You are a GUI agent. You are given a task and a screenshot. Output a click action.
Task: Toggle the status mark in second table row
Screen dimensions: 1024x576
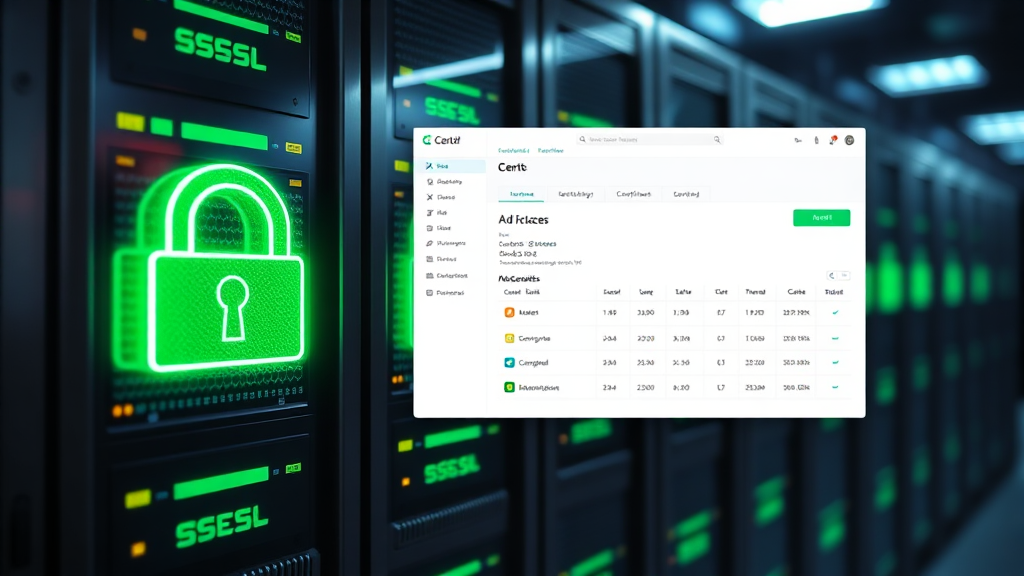[x=835, y=338]
